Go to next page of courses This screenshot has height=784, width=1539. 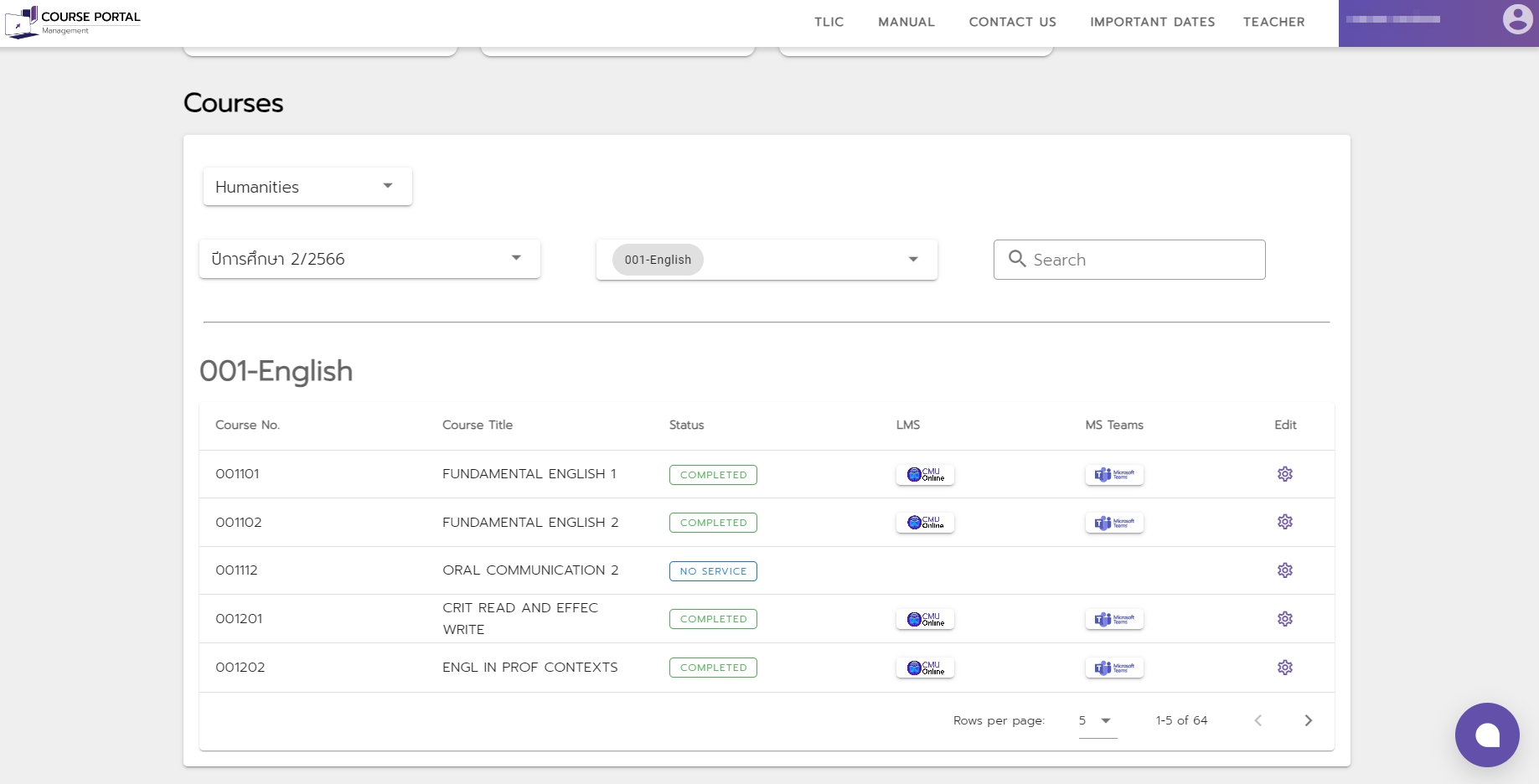(1308, 720)
